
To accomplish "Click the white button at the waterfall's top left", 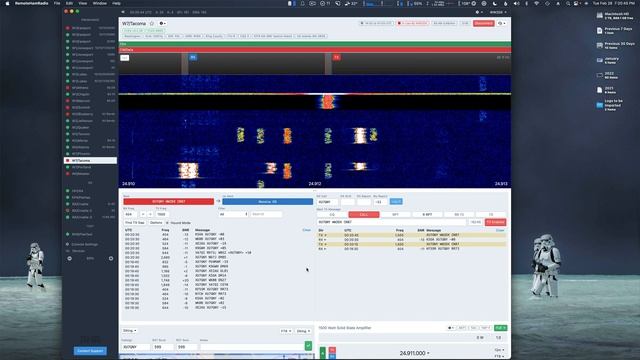I will [125, 58].
